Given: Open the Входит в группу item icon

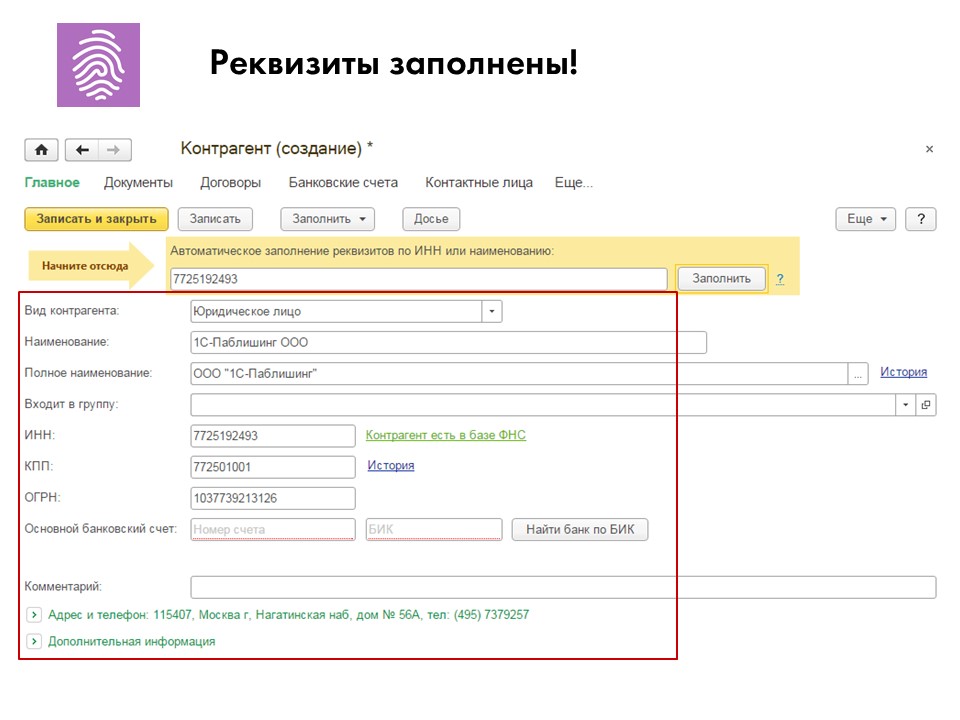Looking at the screenshot, I should tap(926, 405).
